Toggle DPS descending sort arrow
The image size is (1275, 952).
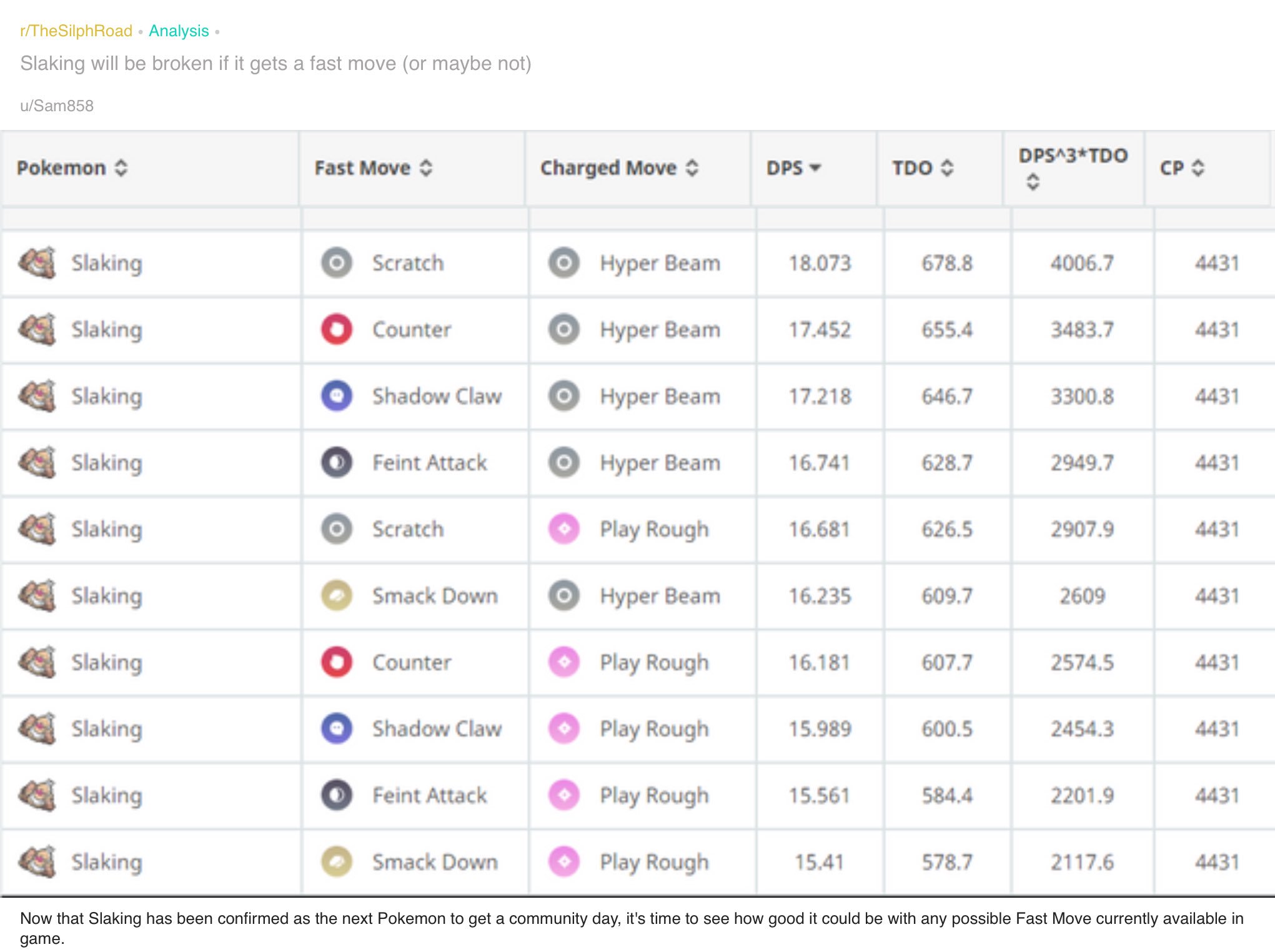[x=815, y=168]
